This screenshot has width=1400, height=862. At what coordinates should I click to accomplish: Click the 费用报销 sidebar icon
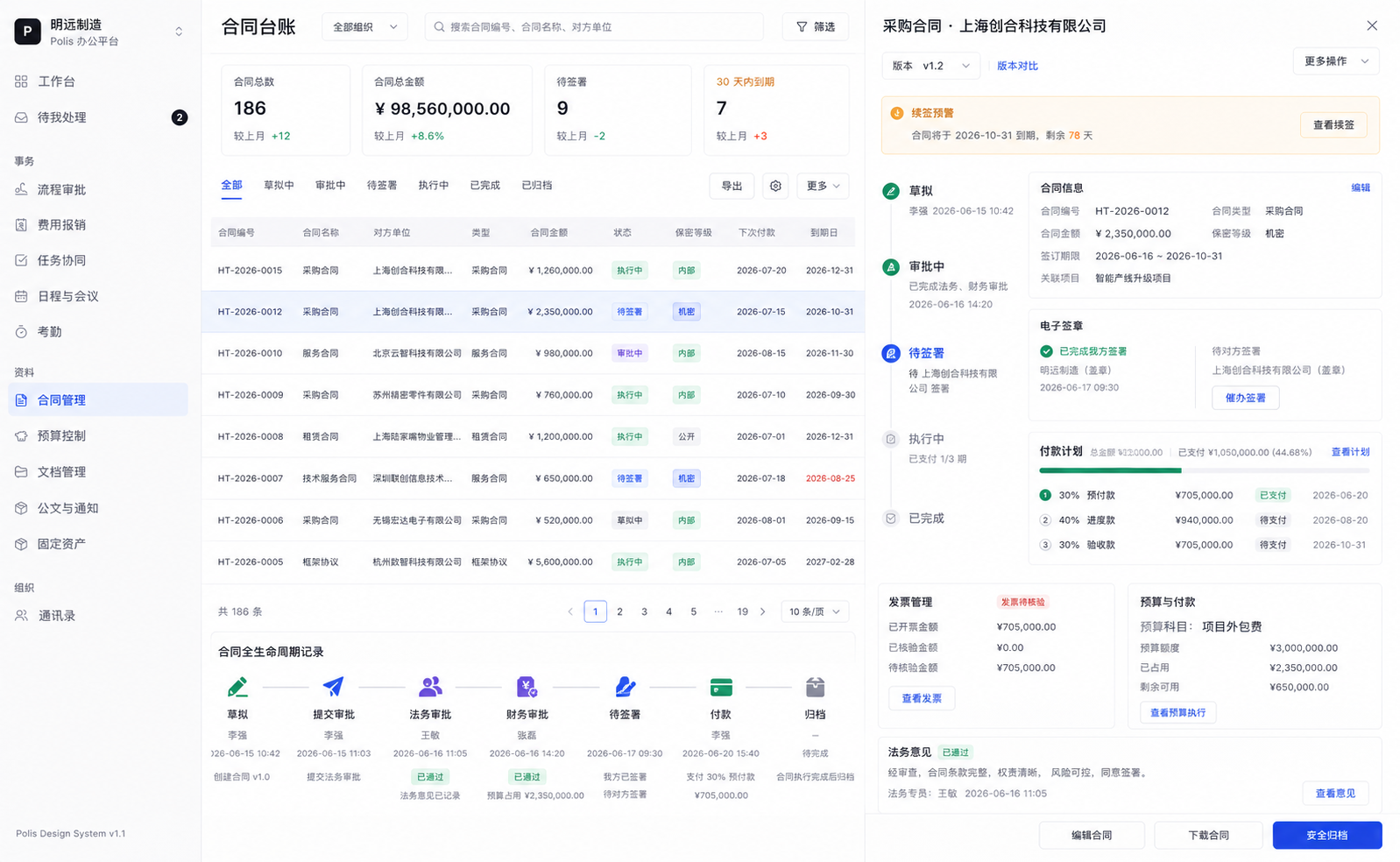click(x=21, y=225)
